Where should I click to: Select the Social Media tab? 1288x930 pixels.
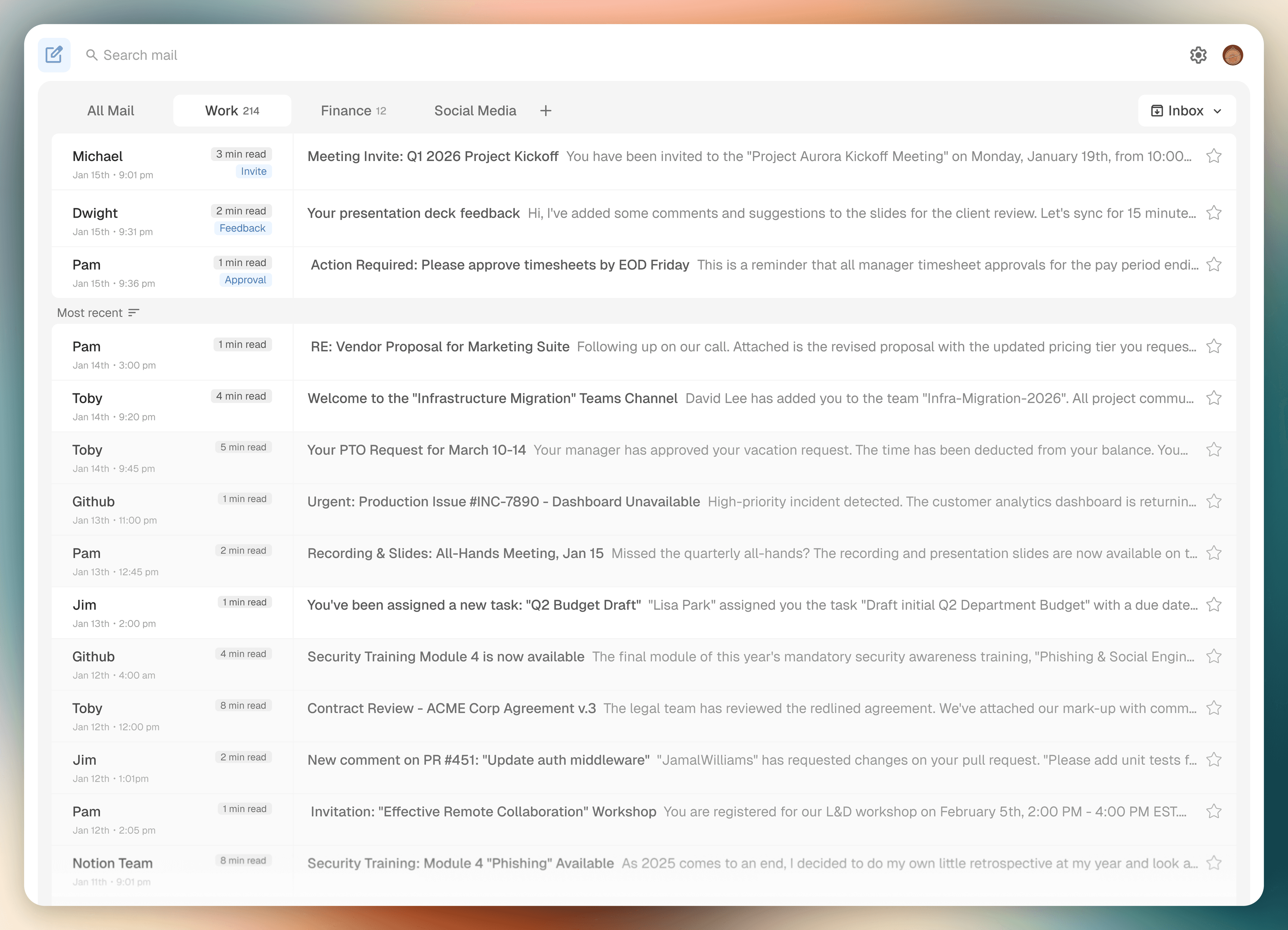tap(475, 111)
